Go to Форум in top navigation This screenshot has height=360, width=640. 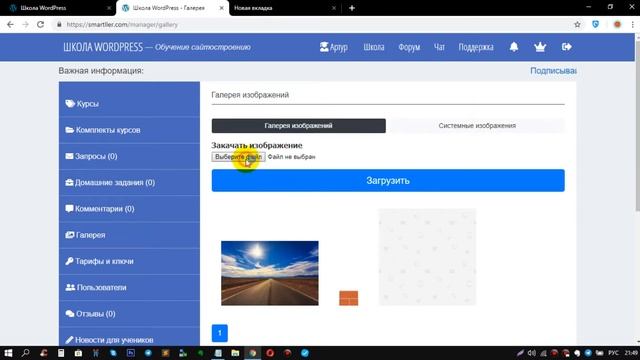click(409, 47)
